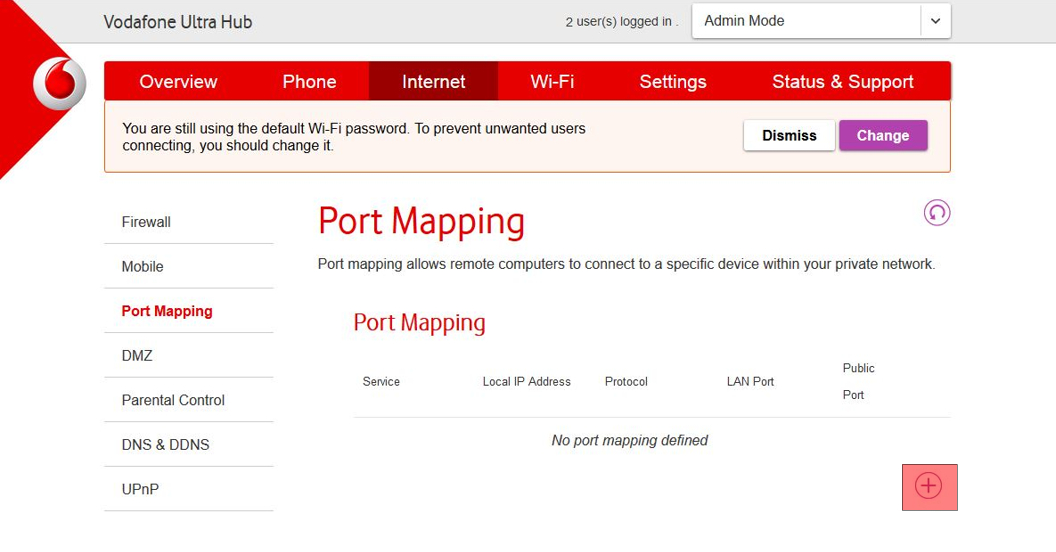Navigate to Status & Support tab
Screen dimensions: 1056x552
842,82
